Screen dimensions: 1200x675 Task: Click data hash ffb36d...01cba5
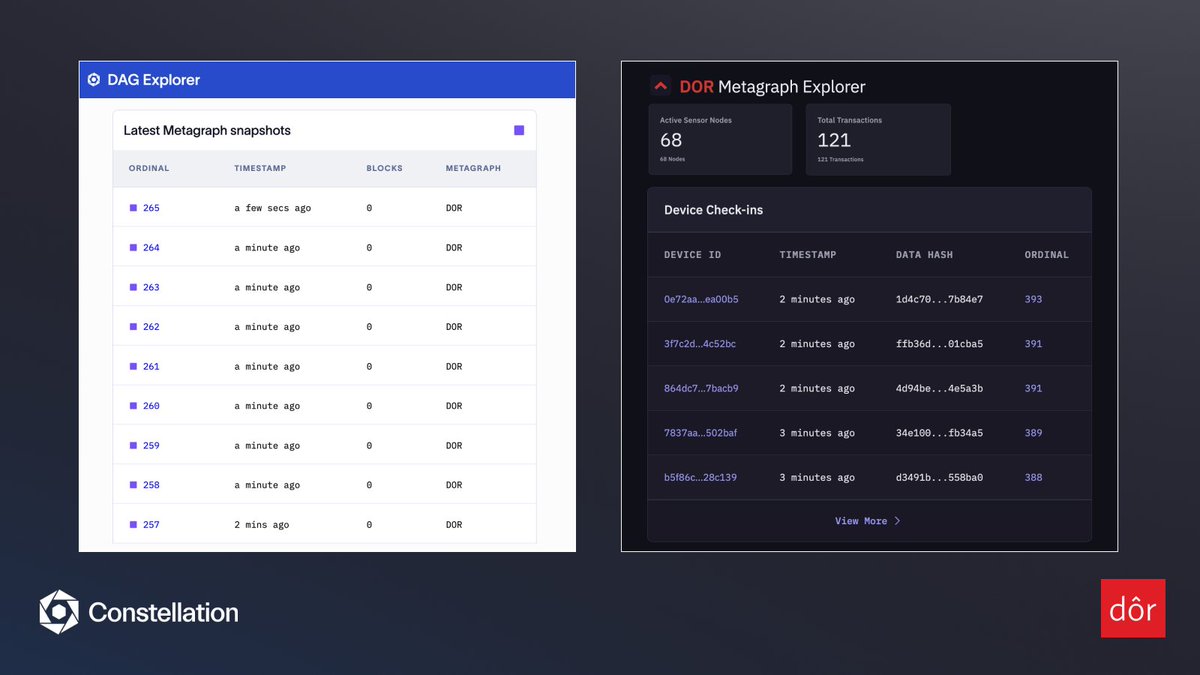coord(939,344)
